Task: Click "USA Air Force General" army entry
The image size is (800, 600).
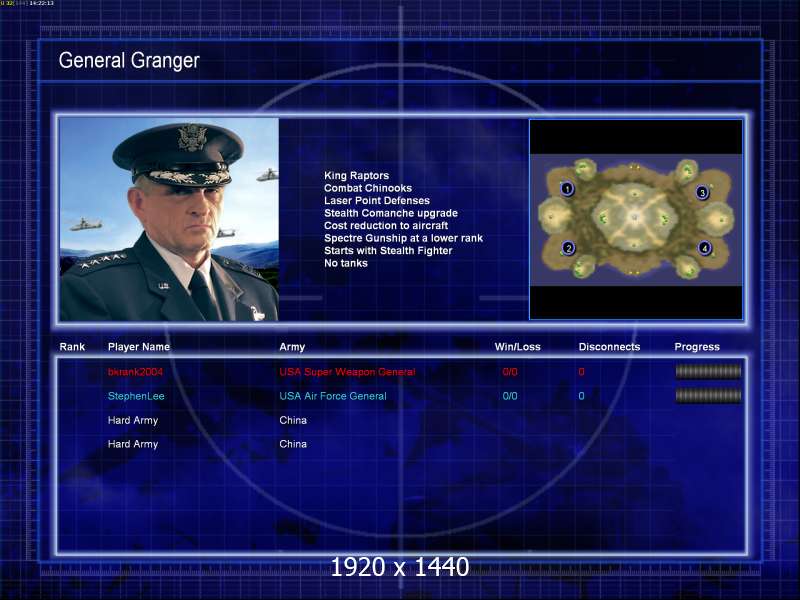Action: [x=333, y=396]
